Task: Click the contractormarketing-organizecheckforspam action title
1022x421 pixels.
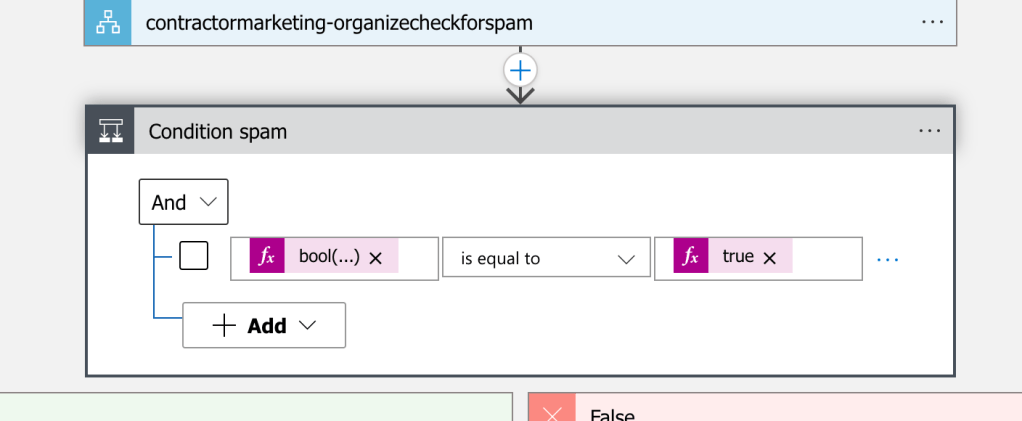Action: 339,23
